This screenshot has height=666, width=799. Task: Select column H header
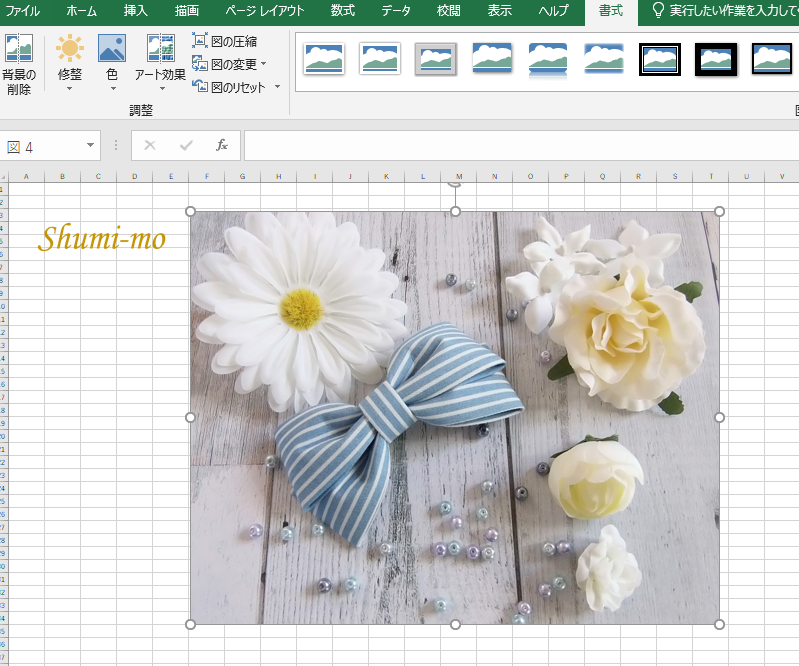click(x=278, y=177)
